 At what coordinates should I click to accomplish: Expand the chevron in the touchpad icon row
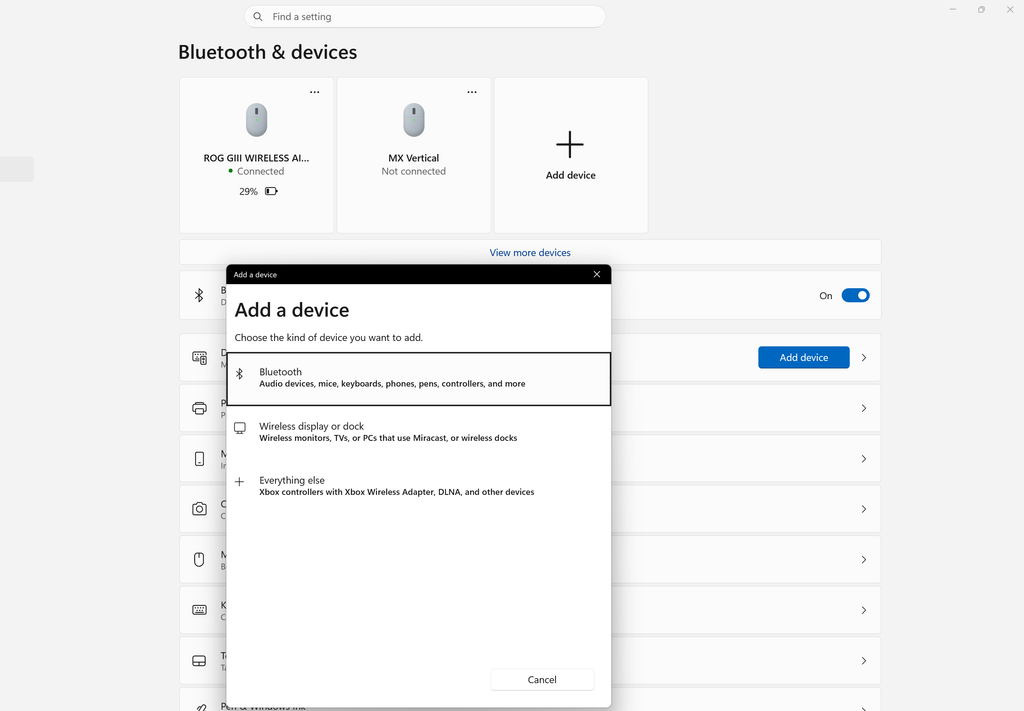(864, 661)
